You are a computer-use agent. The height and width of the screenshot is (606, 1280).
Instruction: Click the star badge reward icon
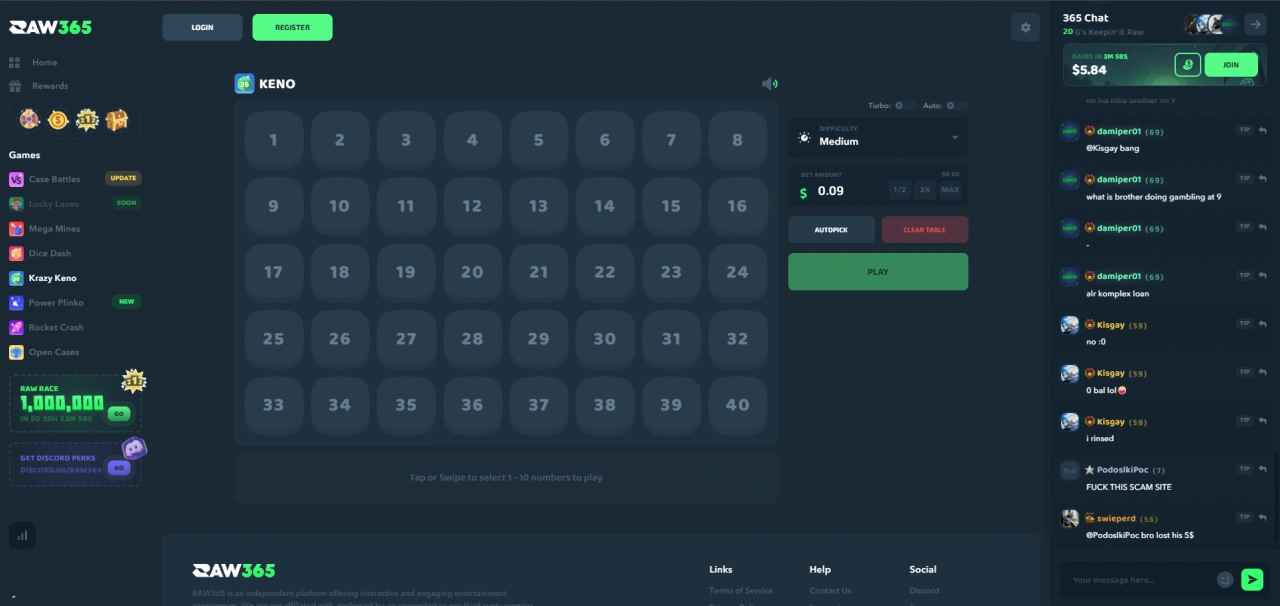[87, 120]
